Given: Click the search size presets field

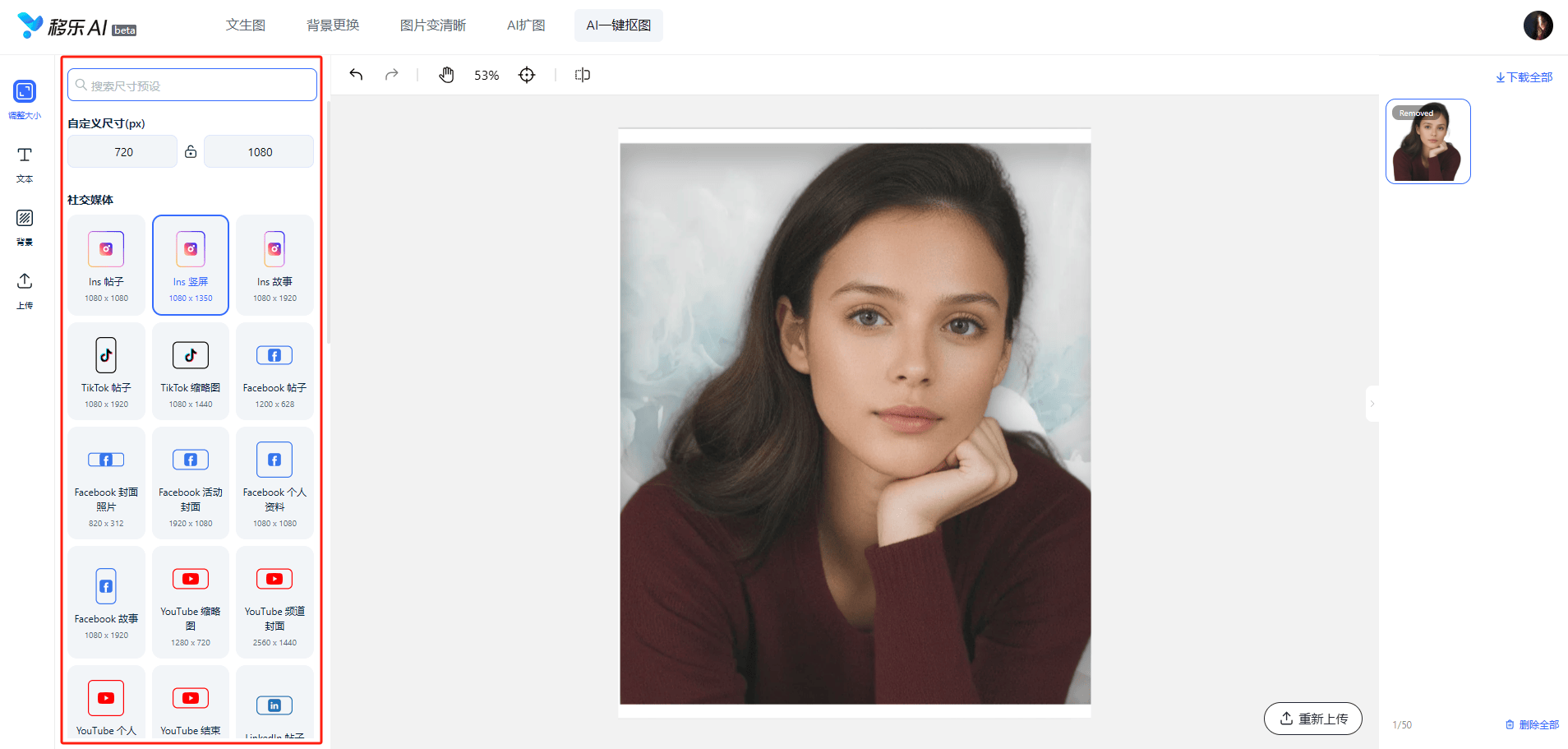Looking at the screenshot, I should pos(192,85).
